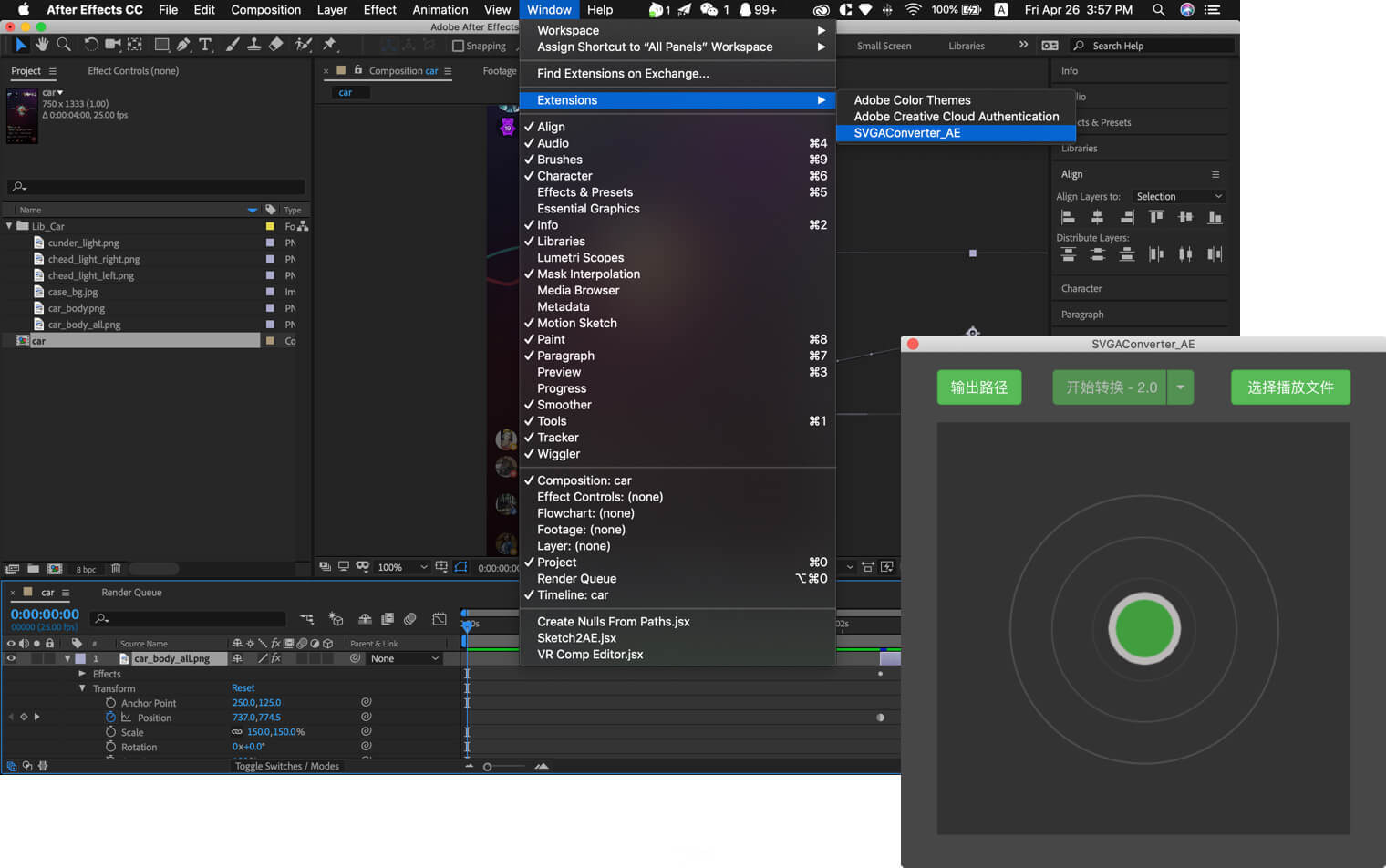Select the Pen tool

(183, 45)
